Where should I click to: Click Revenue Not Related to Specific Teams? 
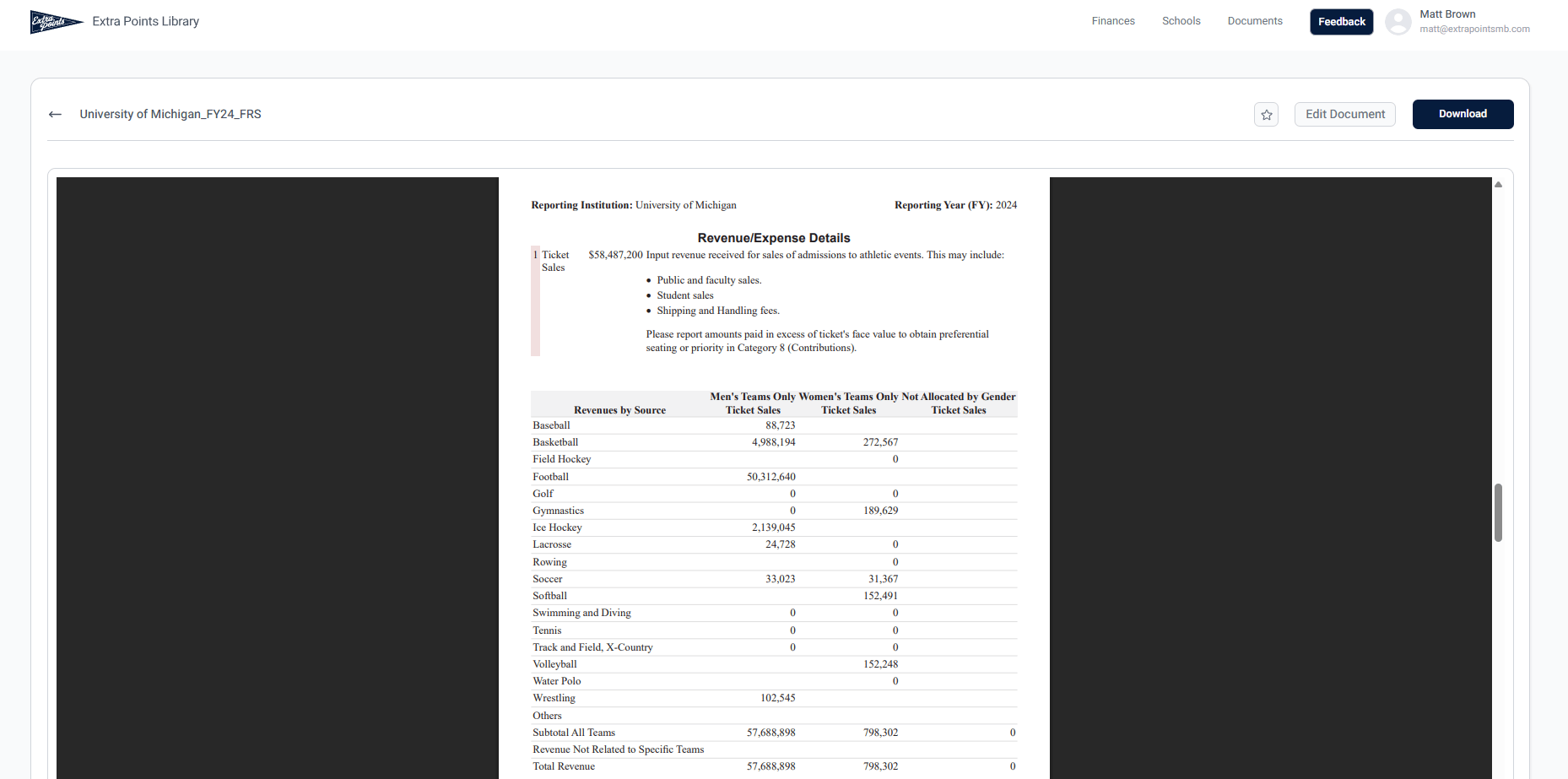tap(618, 749)
